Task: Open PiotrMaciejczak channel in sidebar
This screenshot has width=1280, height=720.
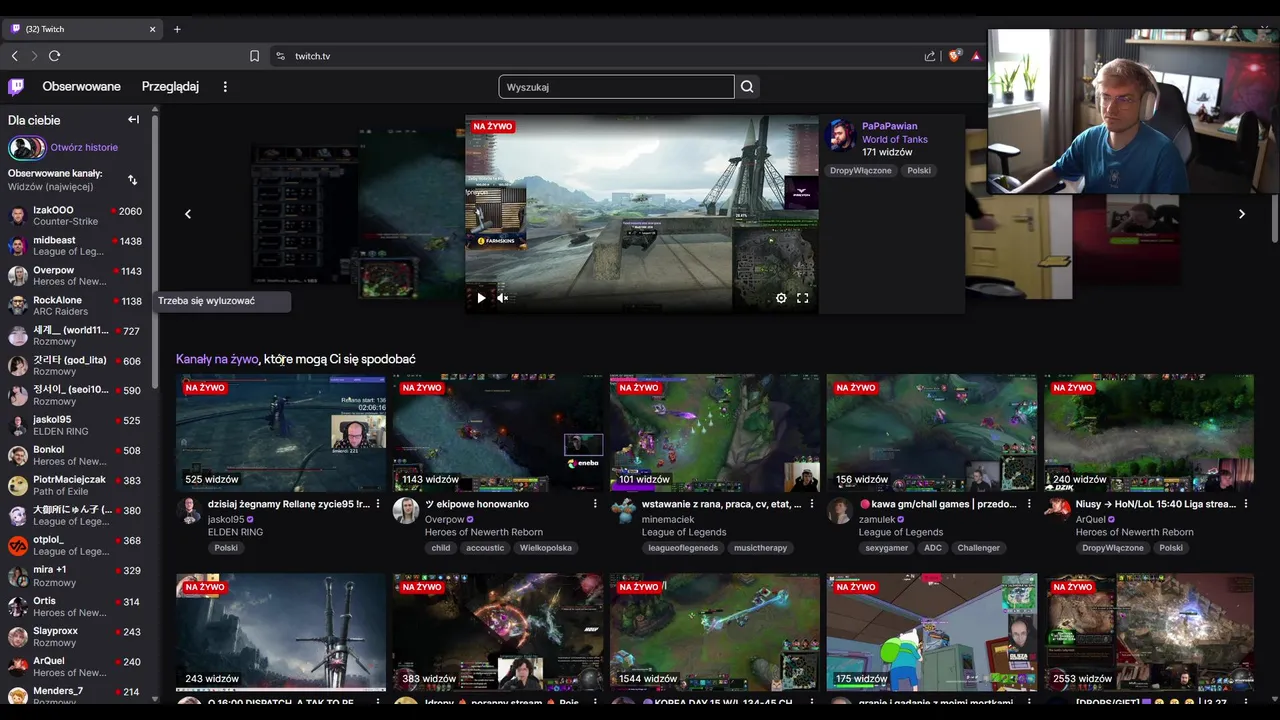Action: (78, 485)
